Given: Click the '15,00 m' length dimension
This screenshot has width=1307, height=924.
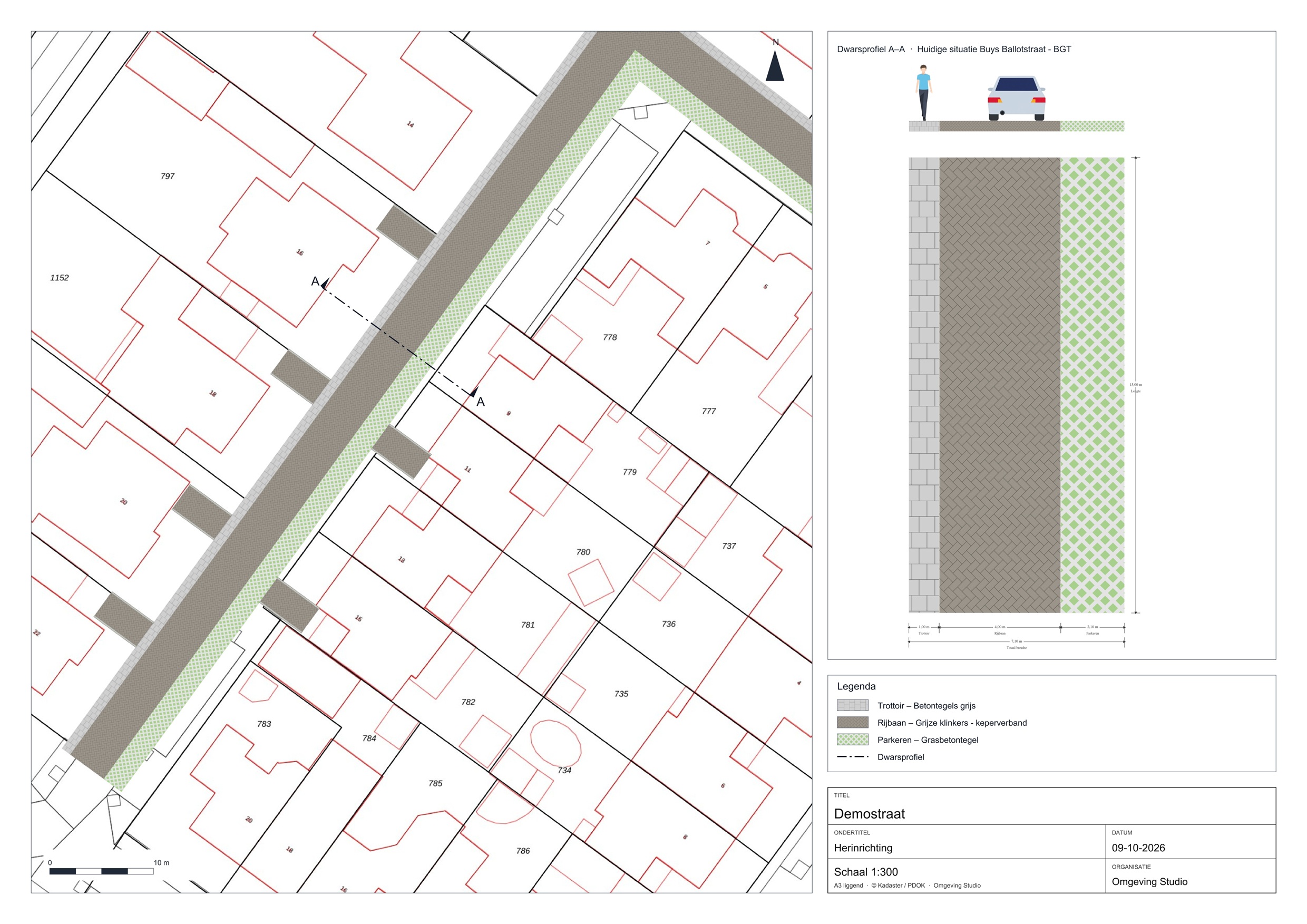Looking at the screenshot, I should click(x=1136, y=385).
